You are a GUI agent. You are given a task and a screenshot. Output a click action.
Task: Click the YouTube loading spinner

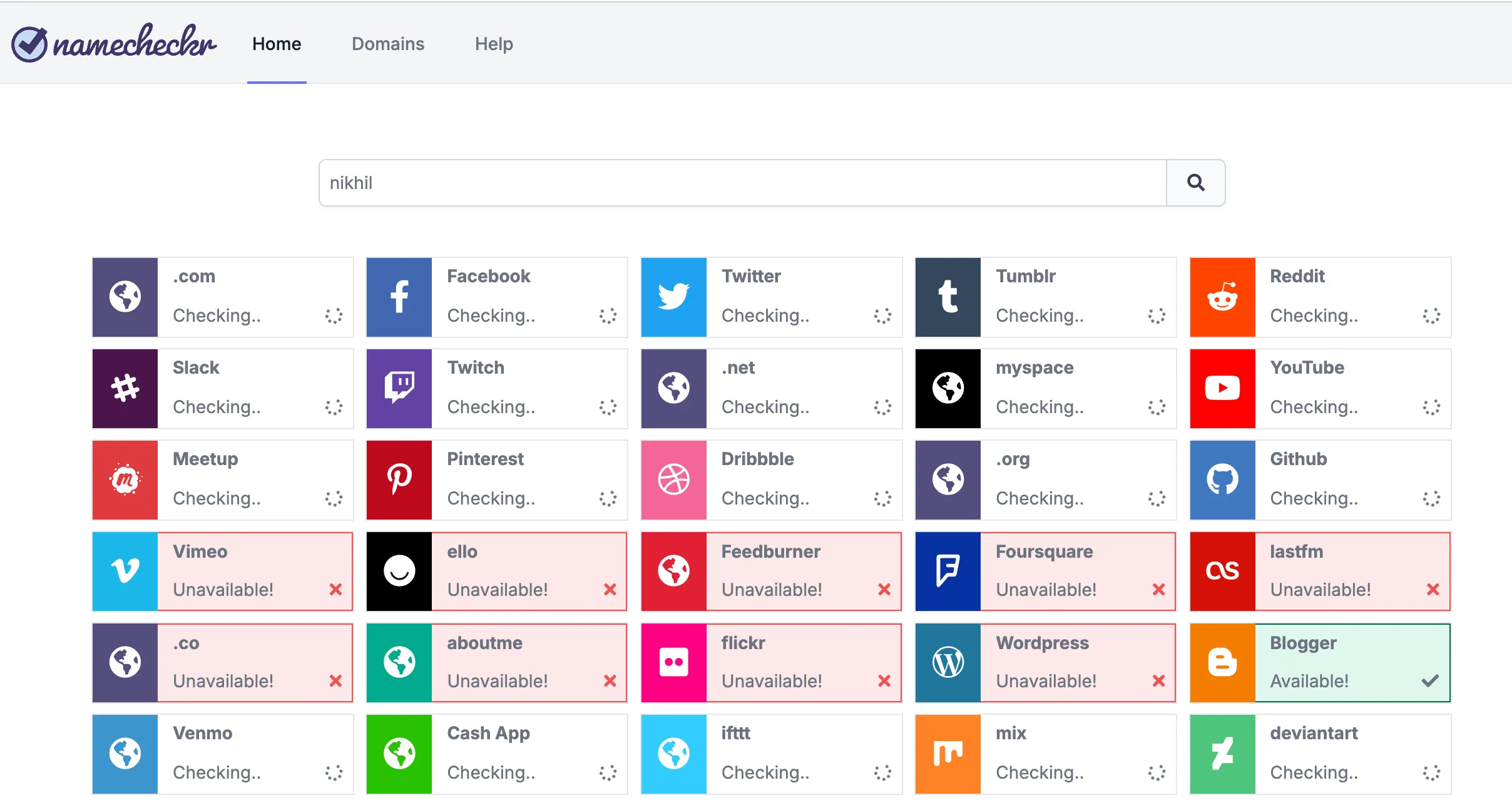click(x=1431, y=407)
